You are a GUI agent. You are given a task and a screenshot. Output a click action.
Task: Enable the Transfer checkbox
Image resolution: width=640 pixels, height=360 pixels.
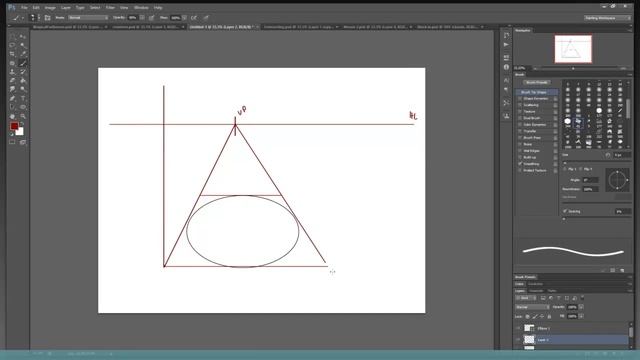[x=520, y=131]
